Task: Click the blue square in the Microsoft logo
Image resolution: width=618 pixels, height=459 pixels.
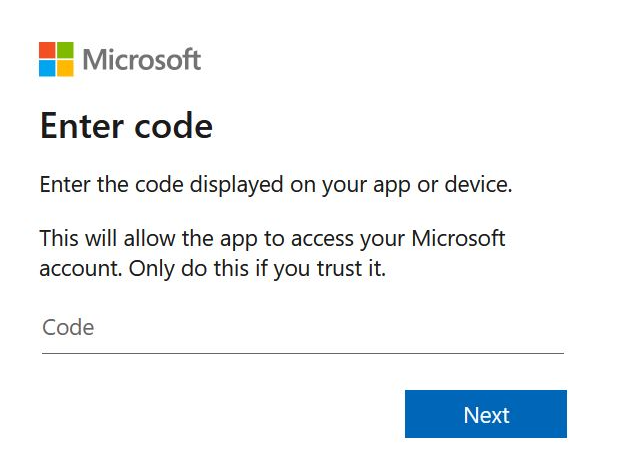Action: click(47, 68)
